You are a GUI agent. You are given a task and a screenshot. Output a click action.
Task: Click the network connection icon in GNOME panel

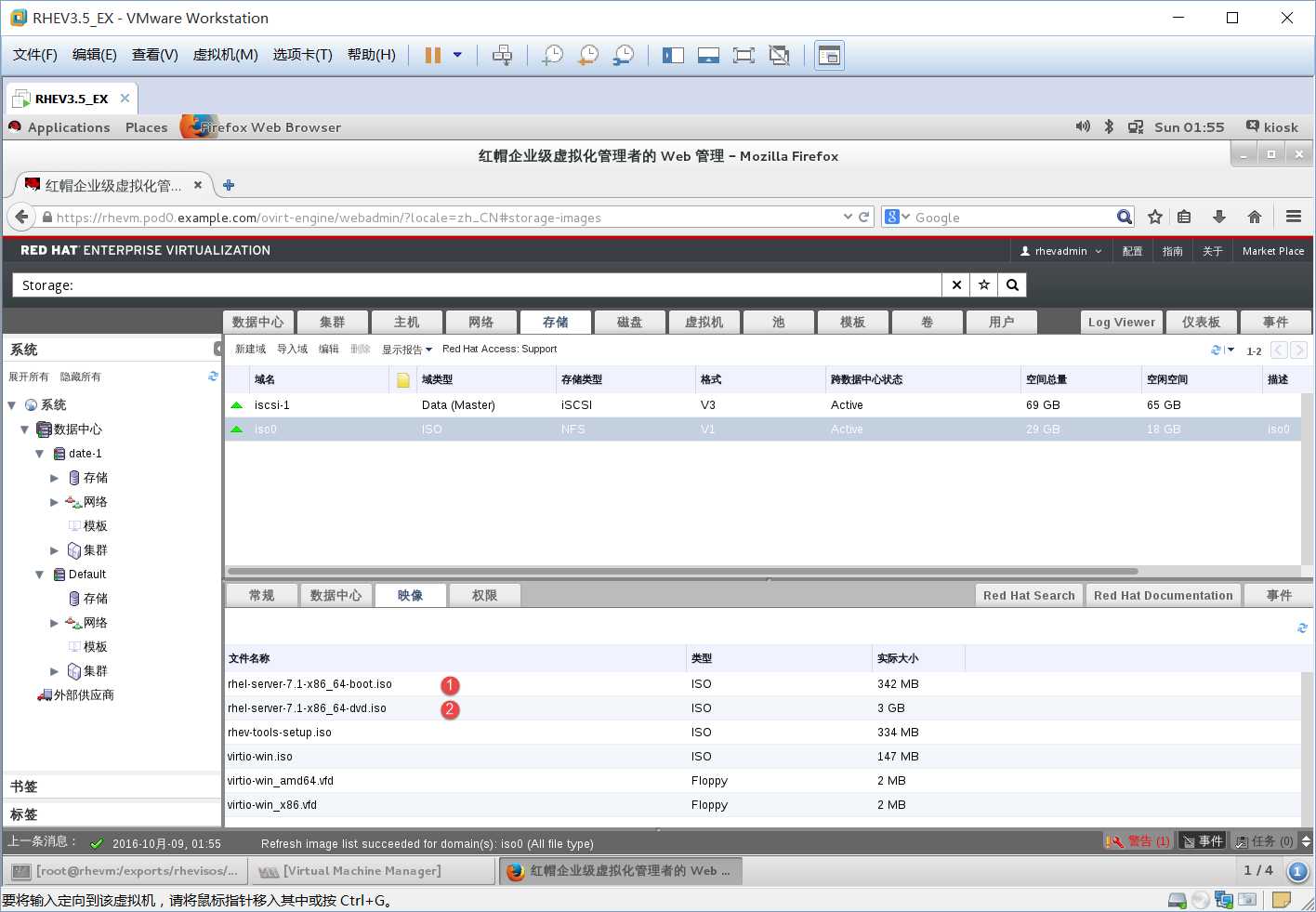[x=1136, y=127]
